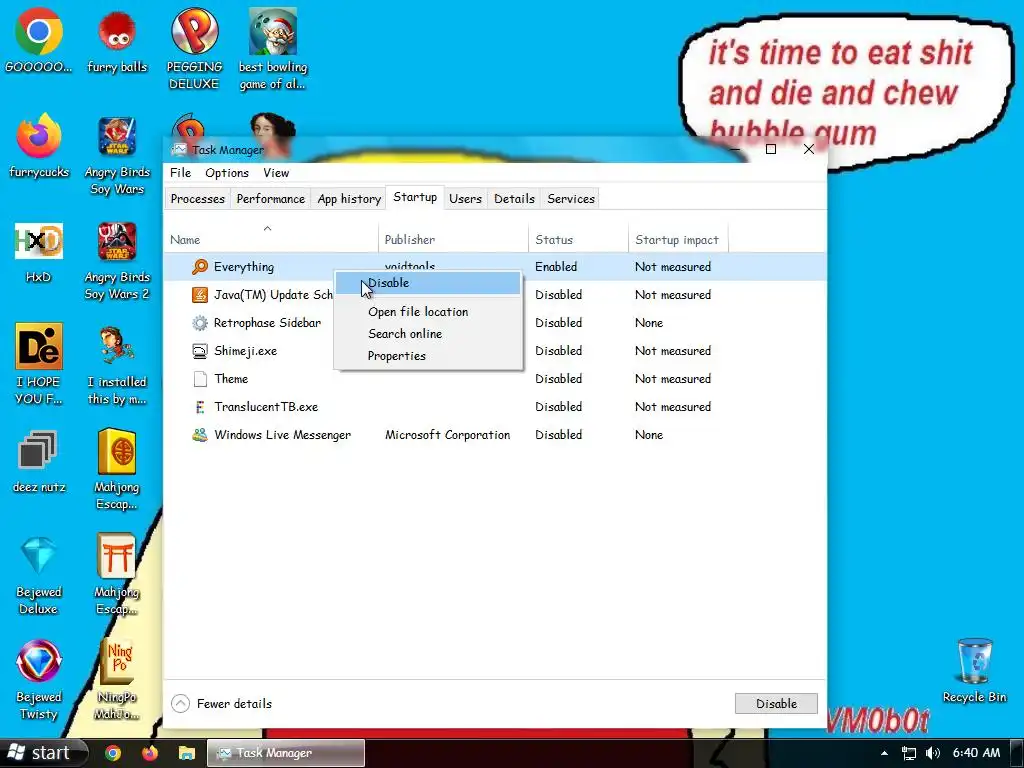This screenshot has width=1024, height=768.
Task: Select the Theme startup row
Action: pos(494,379)
